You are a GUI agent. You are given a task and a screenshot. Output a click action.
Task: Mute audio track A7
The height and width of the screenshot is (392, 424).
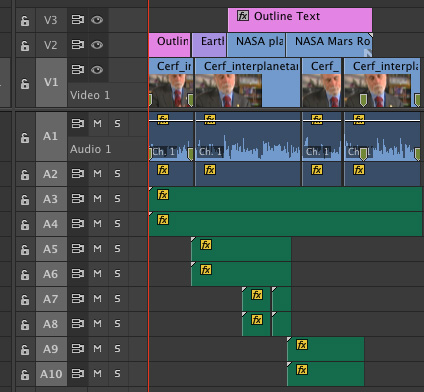click(x=97, y=298)
